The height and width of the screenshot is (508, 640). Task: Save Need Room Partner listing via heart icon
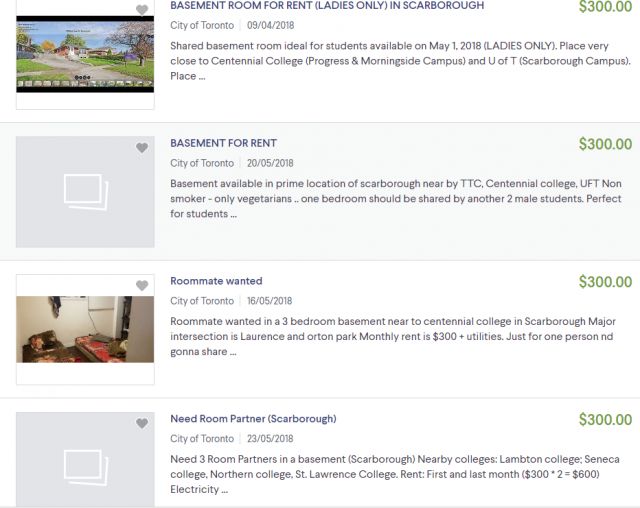[142, 424]
